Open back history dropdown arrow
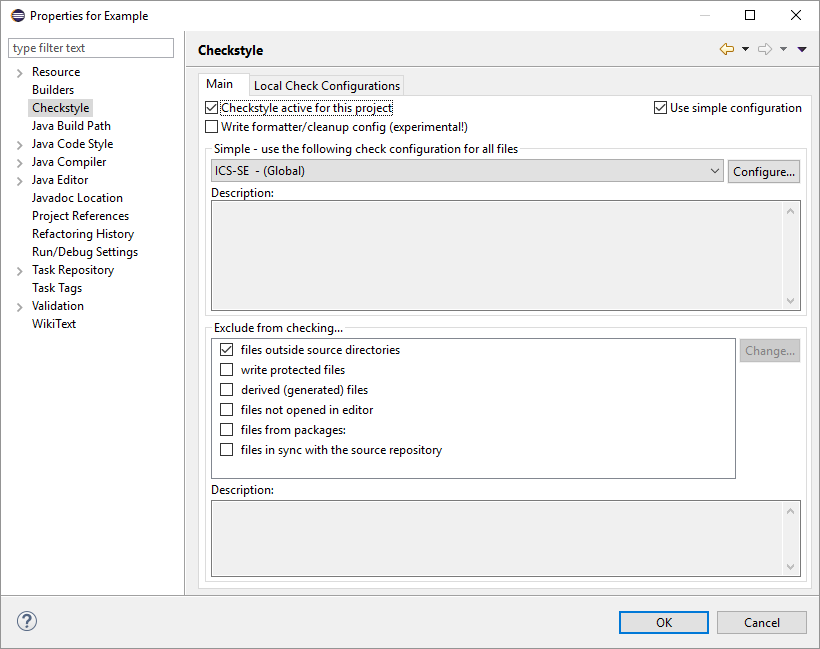The height and width of the screenshot is (649, 820). click(x=745, y=49)
